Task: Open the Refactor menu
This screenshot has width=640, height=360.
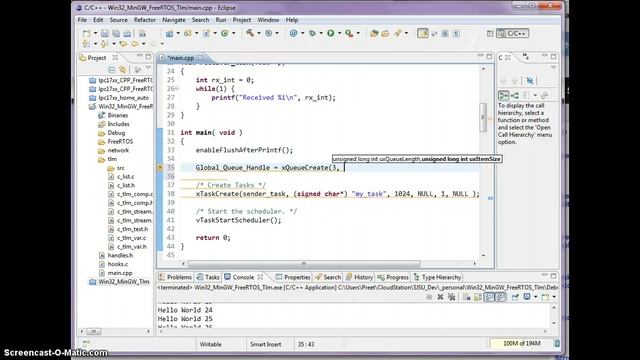Action: pyautogui.click(x=144, y=20)
